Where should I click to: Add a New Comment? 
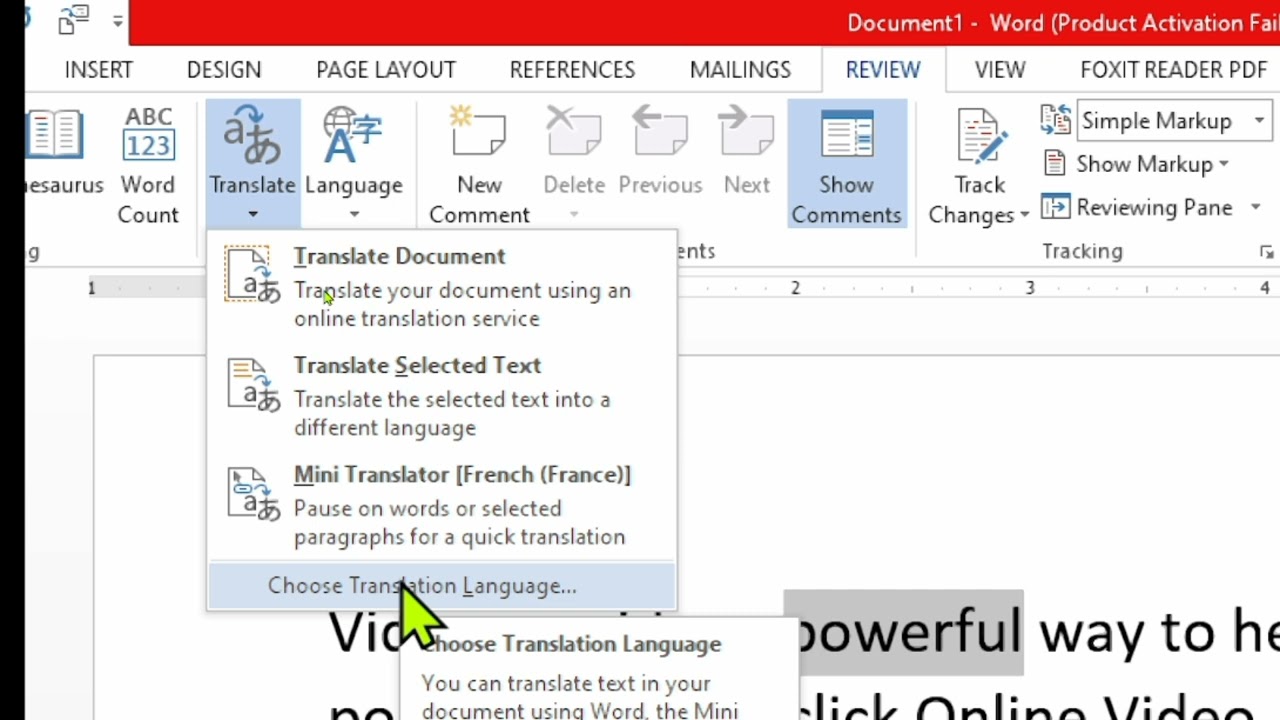479,165
